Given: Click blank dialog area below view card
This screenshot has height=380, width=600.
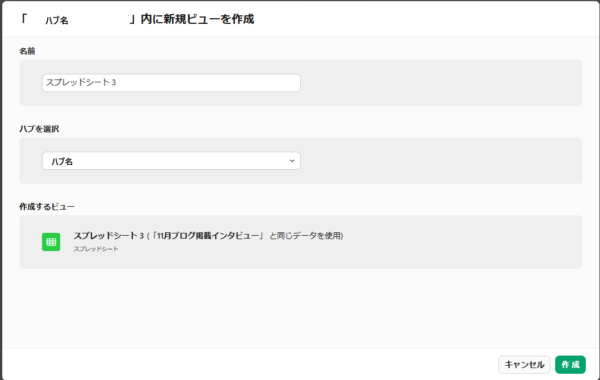Looking at the screenshot, I should (300, 308).
